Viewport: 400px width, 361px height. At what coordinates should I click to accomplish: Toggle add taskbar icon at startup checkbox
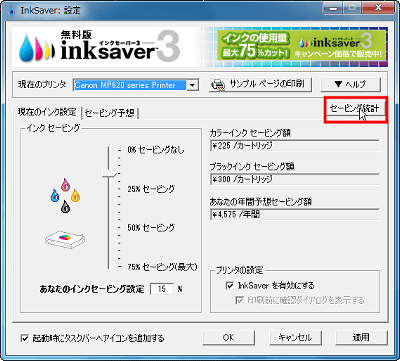click(x=25, y=338)
